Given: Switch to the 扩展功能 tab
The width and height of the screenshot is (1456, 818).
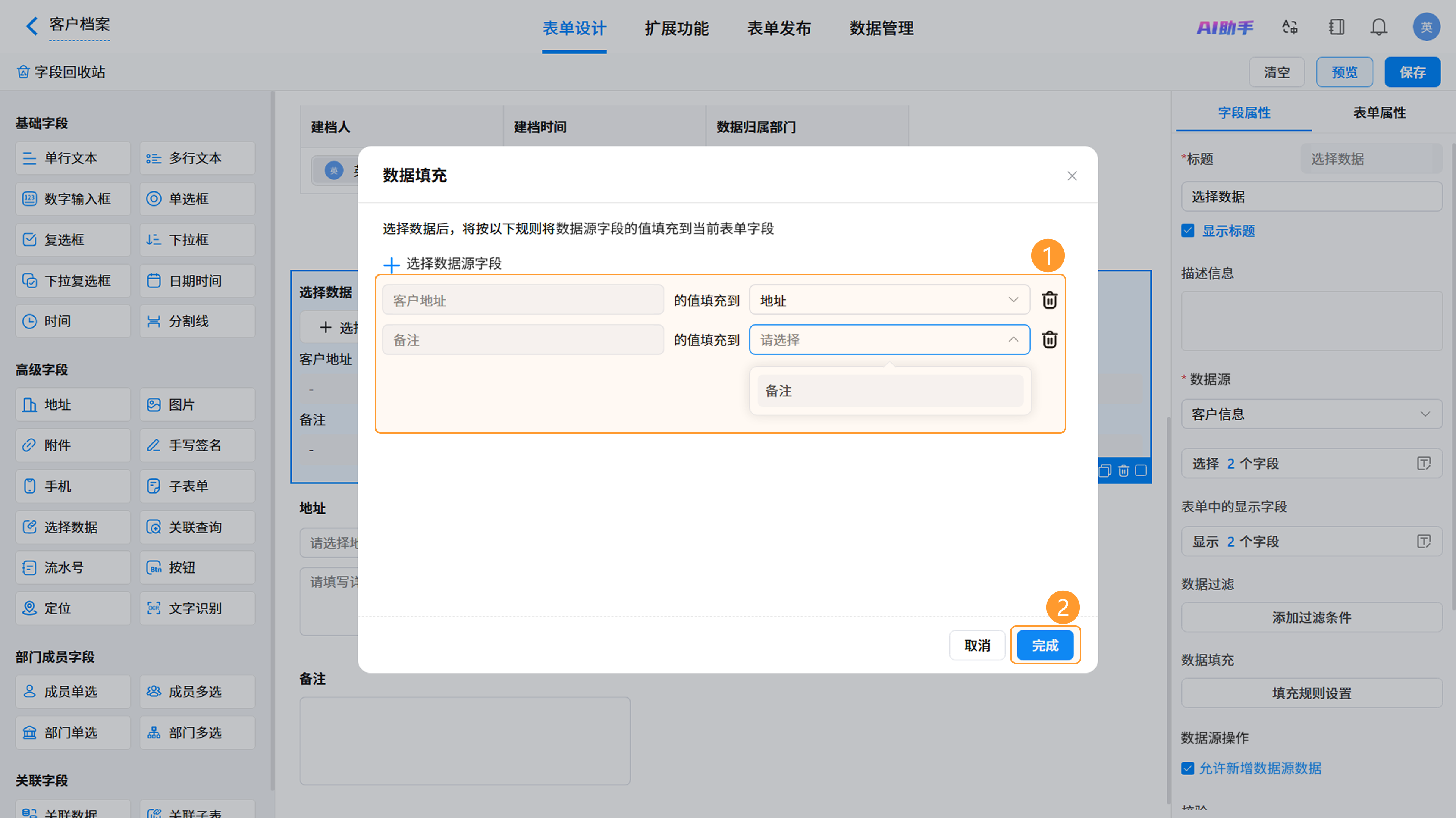Looking at the screenshot, I should [676, 28].
